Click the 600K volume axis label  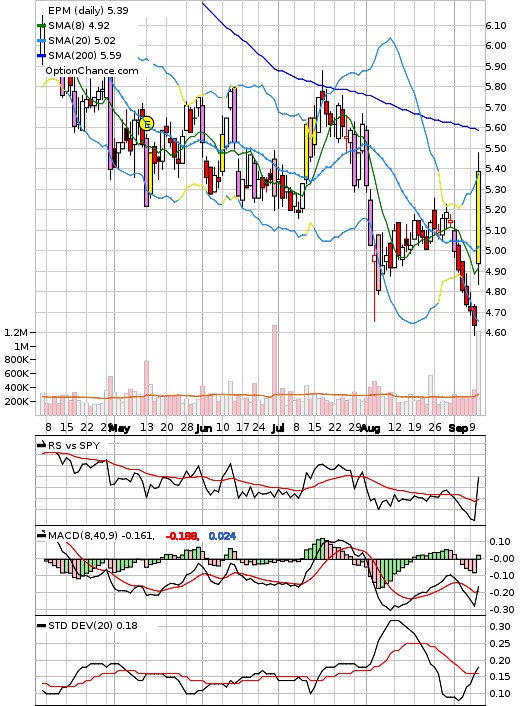click(17, 374)
